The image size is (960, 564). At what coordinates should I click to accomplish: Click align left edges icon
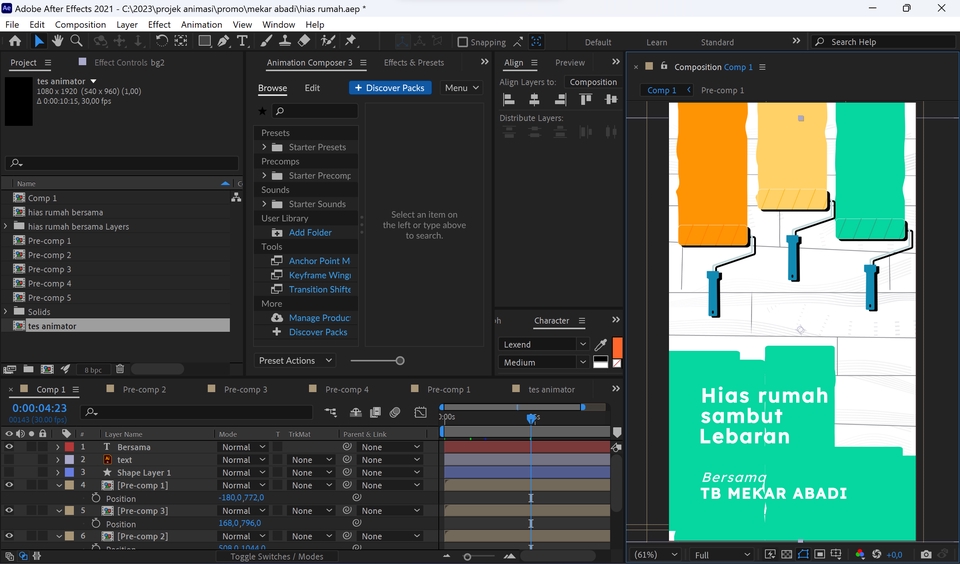coord(509,99)
